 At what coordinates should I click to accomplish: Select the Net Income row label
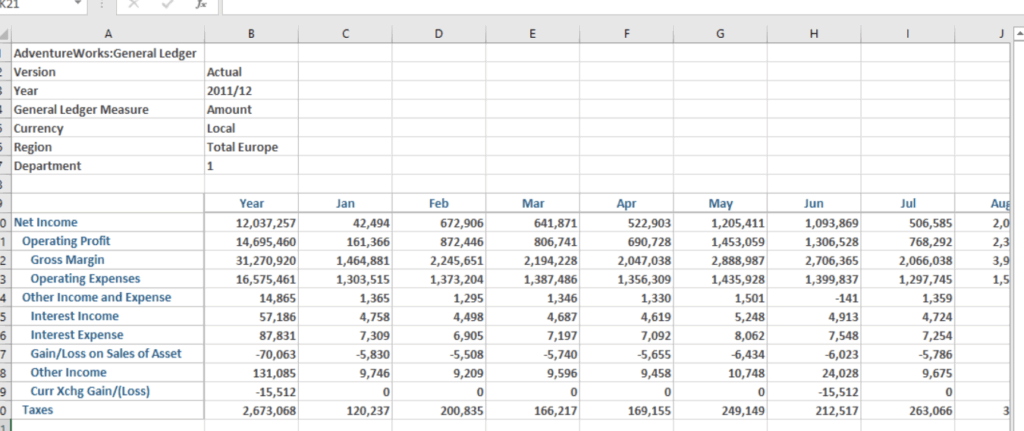click(45, 222)
